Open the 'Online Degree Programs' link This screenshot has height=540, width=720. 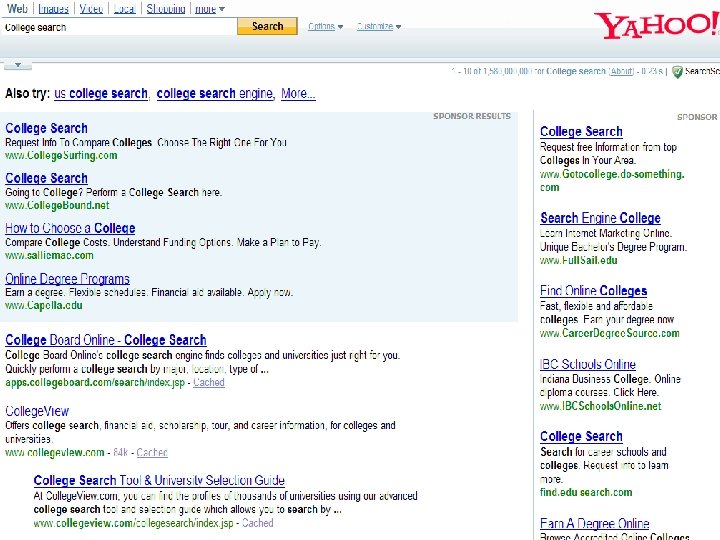point(68,279)
